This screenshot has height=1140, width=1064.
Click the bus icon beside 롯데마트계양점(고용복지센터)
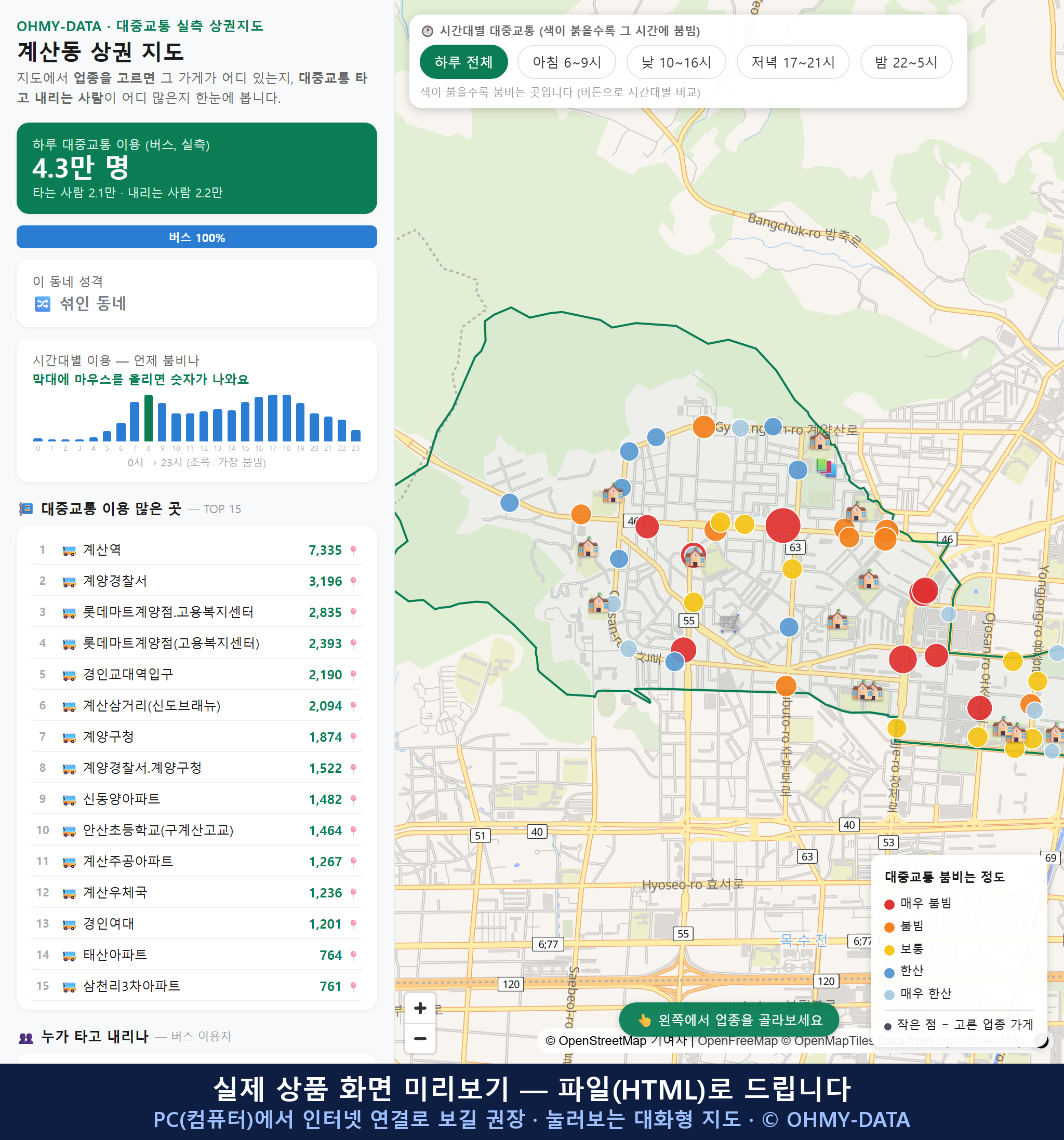(x=69, y=644)
